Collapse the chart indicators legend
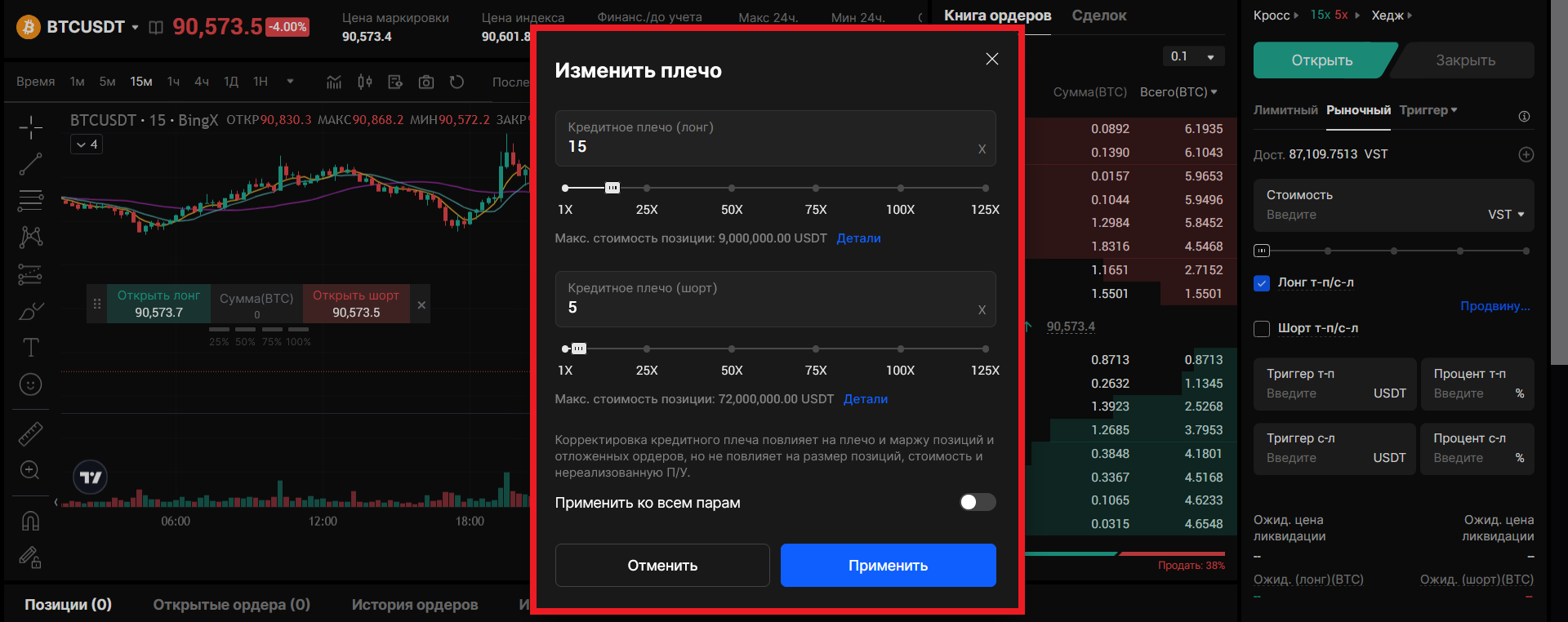The height and width of the screenshot is (622, 1568). pyautogui.click(x=86, y=144)
